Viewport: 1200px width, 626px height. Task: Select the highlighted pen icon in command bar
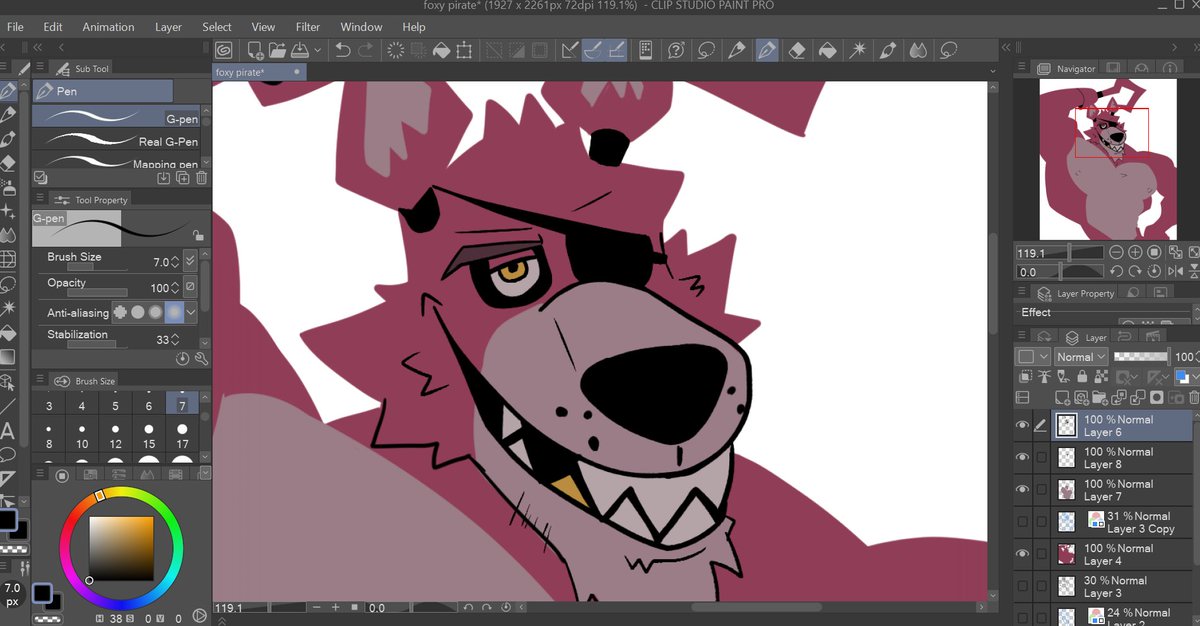768,50
